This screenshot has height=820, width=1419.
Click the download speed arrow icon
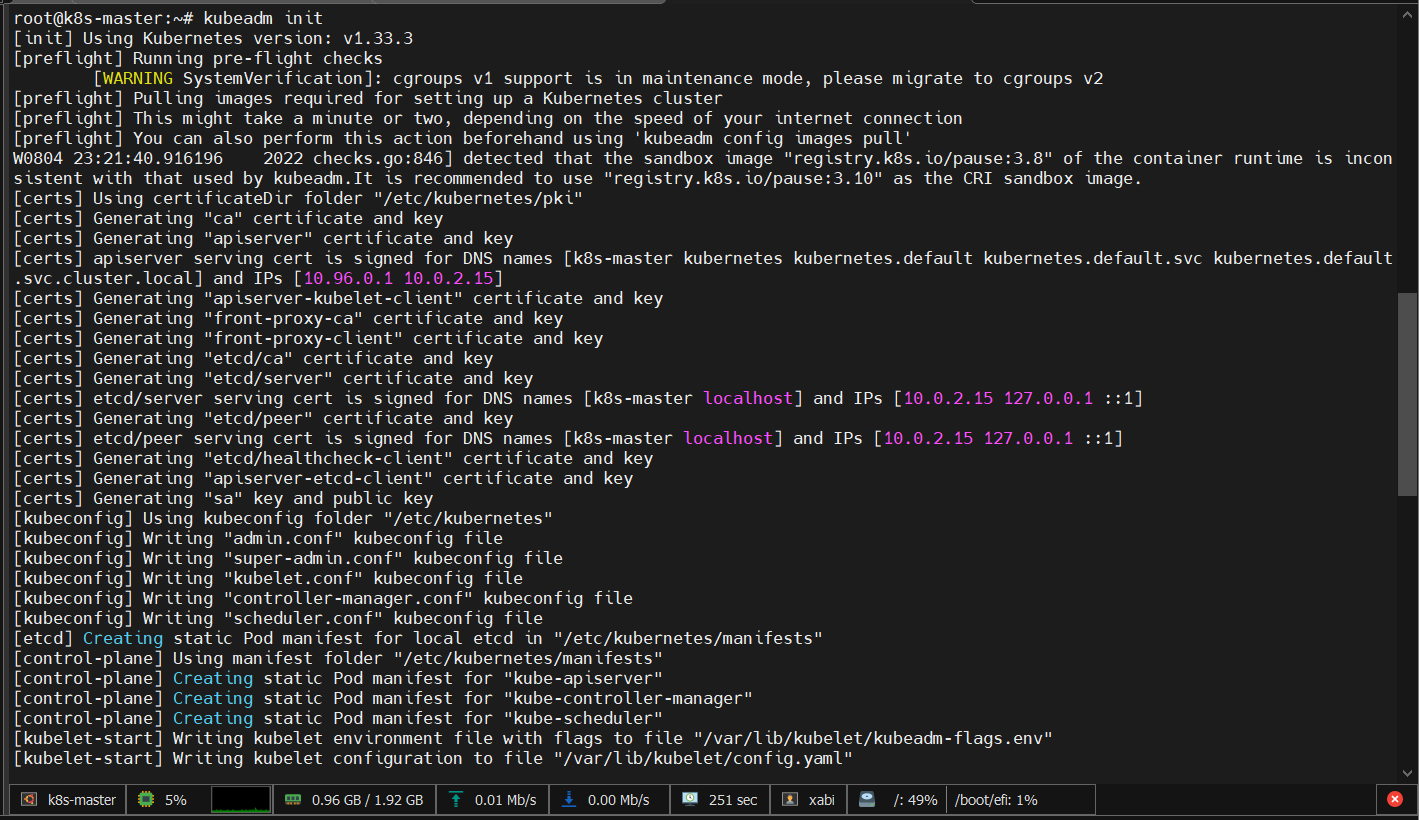click(570, 800)
